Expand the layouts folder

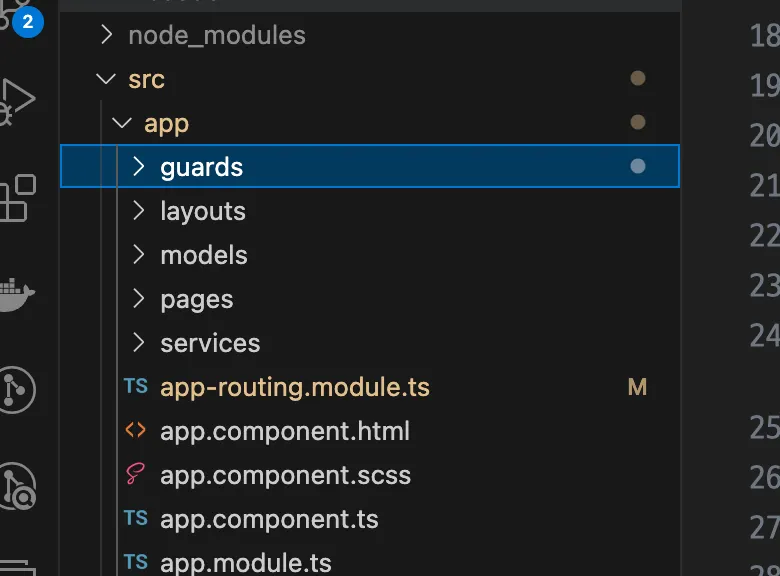[x=202, y=211]
